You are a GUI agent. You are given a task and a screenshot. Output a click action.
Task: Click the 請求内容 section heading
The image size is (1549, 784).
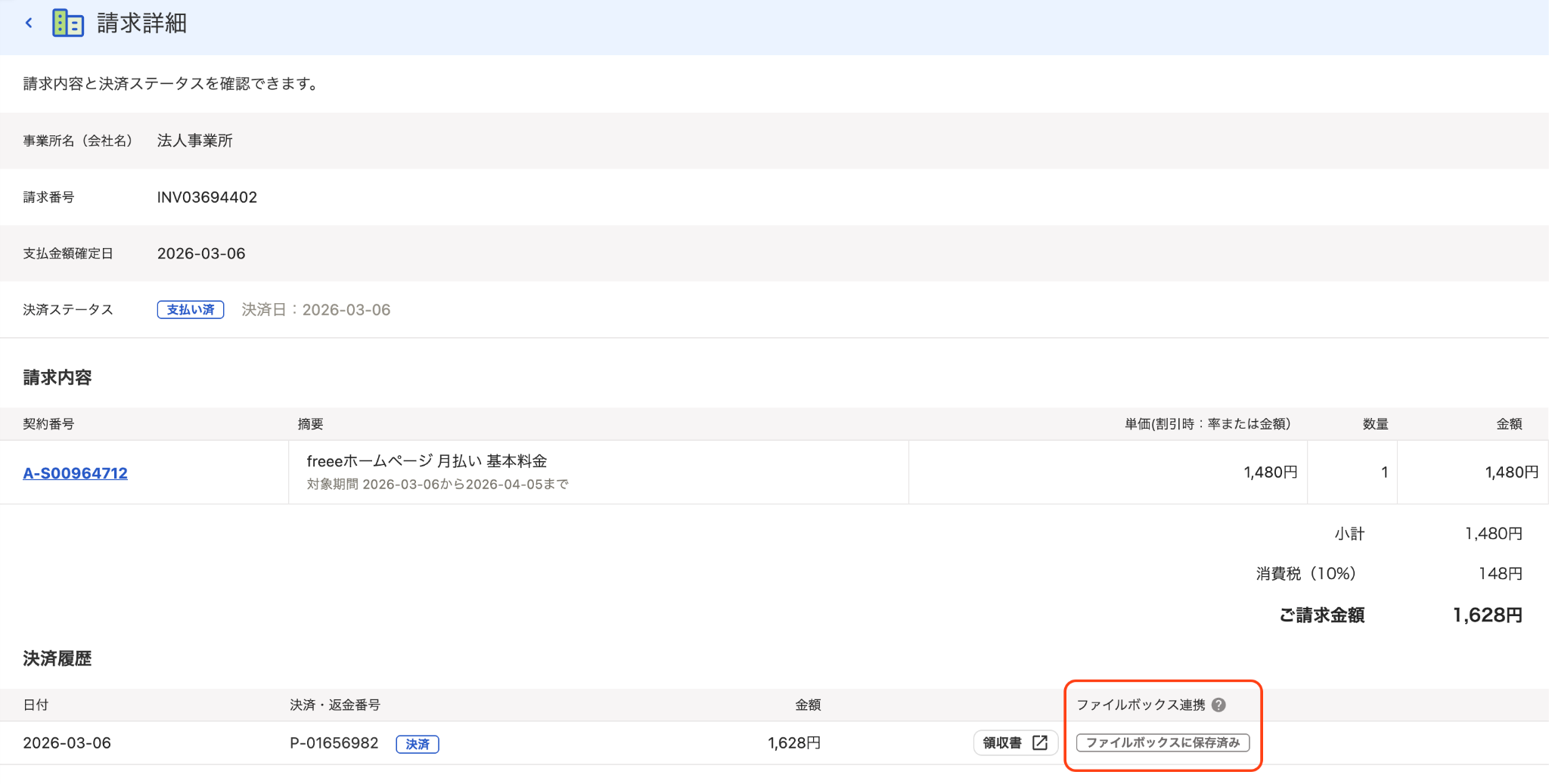coord(57,377)
